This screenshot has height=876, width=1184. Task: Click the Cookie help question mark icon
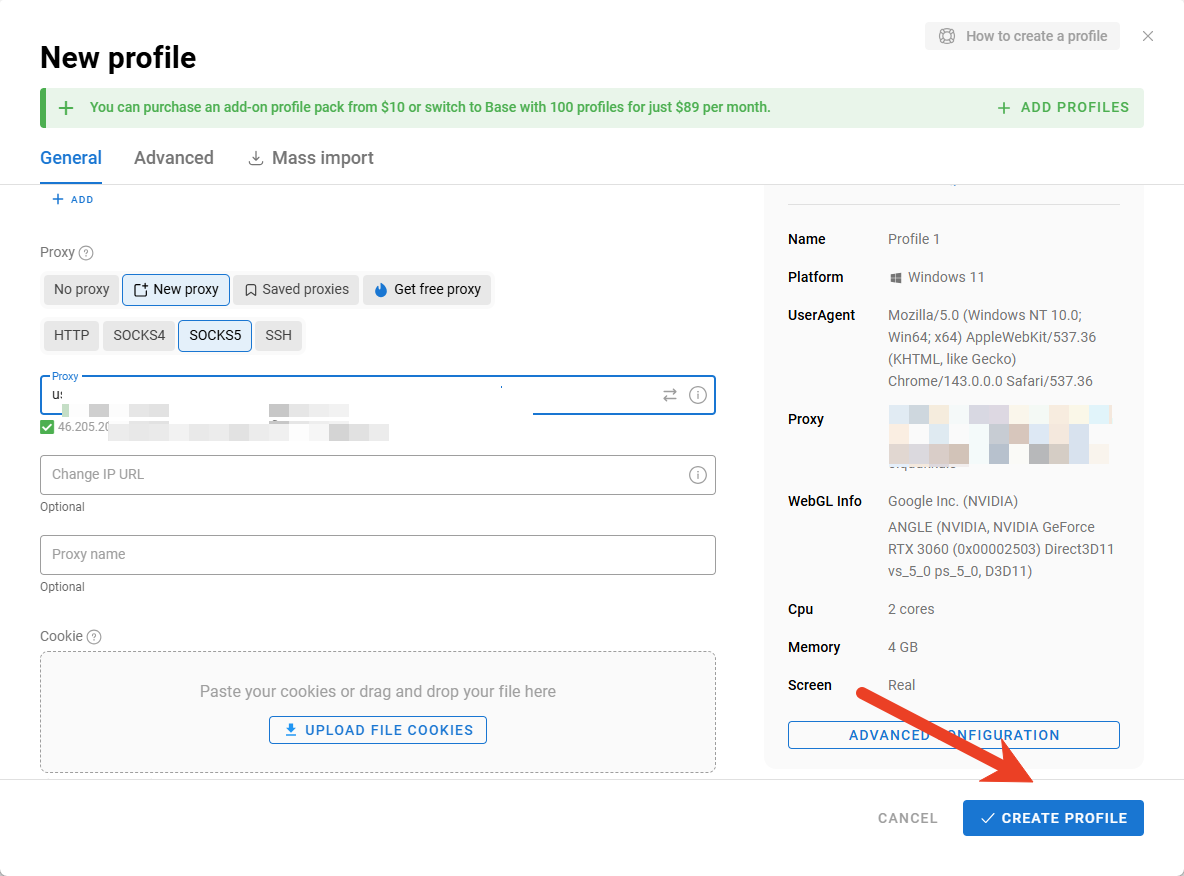(x=94, y=637)
